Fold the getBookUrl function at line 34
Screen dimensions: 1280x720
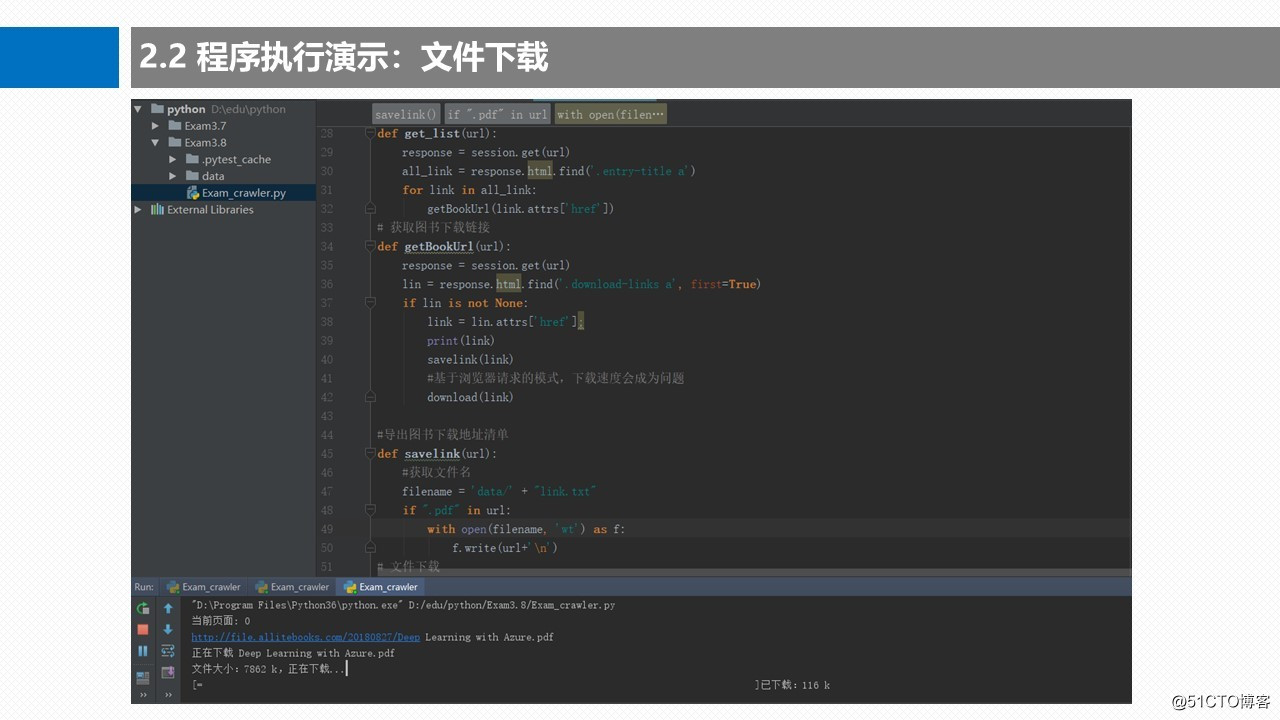point(369,247)
